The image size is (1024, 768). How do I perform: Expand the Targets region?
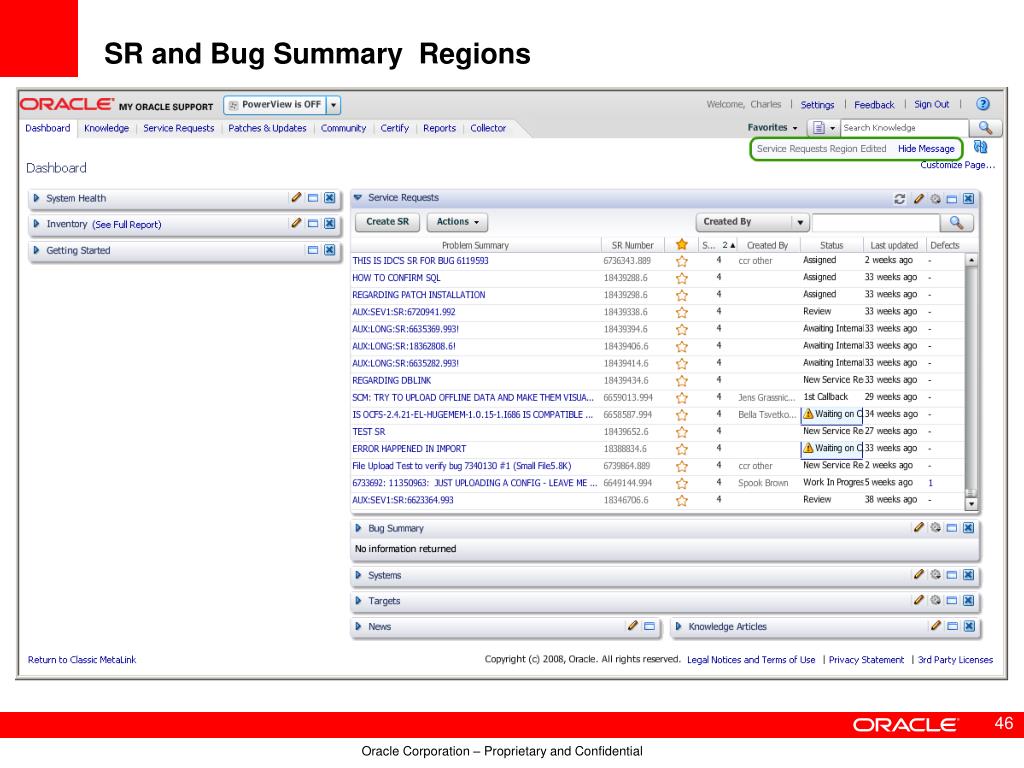[x=359, y=601]
